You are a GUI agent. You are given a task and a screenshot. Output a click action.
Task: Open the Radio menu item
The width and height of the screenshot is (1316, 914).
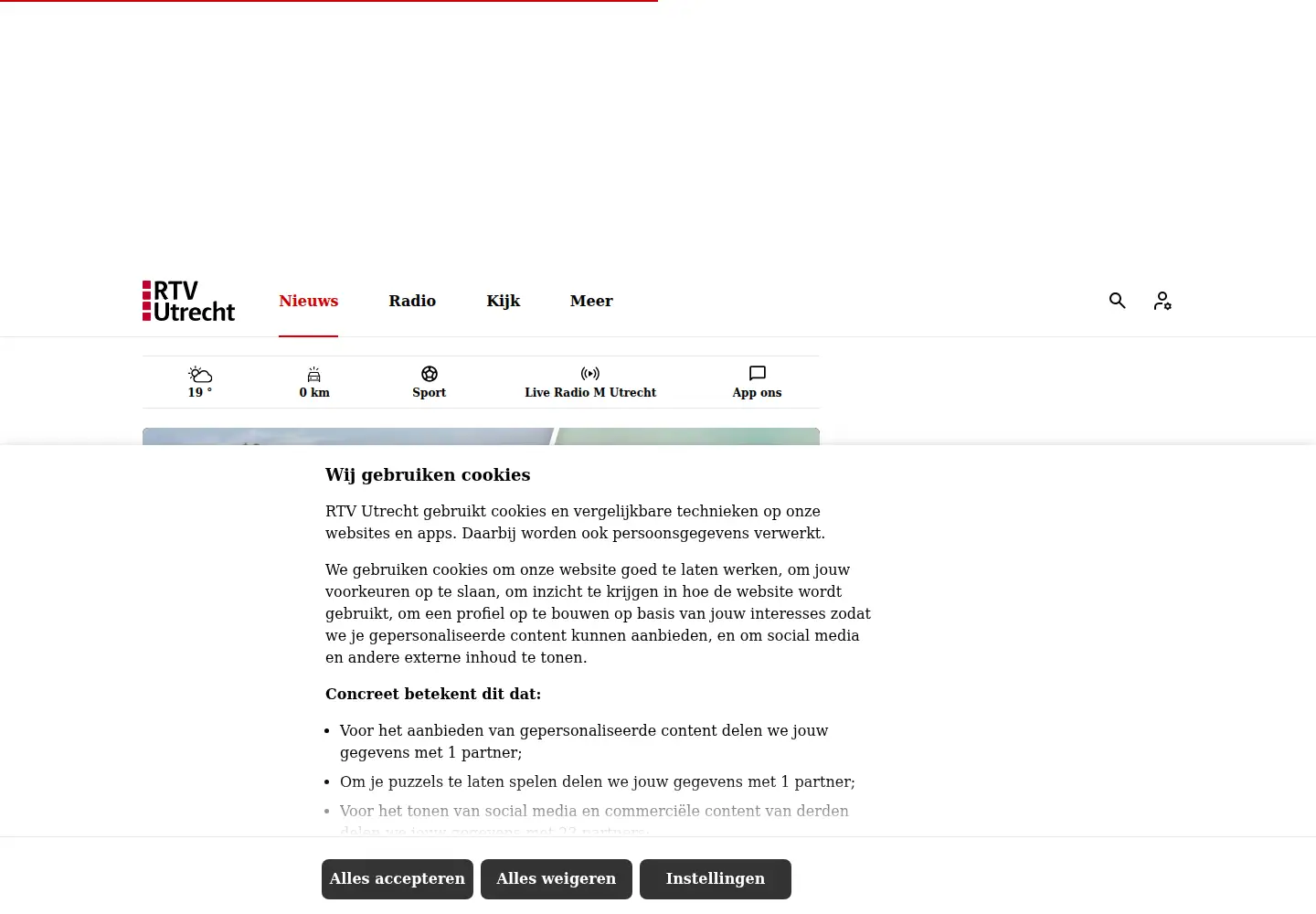[412, 301]
